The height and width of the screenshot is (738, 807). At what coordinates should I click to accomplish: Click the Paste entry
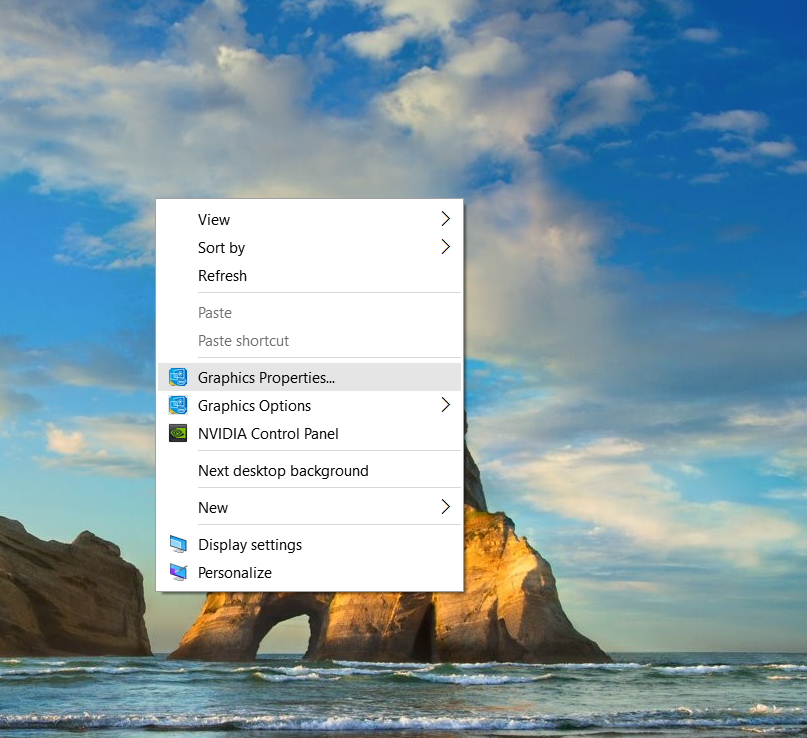[x=215, y=312]
